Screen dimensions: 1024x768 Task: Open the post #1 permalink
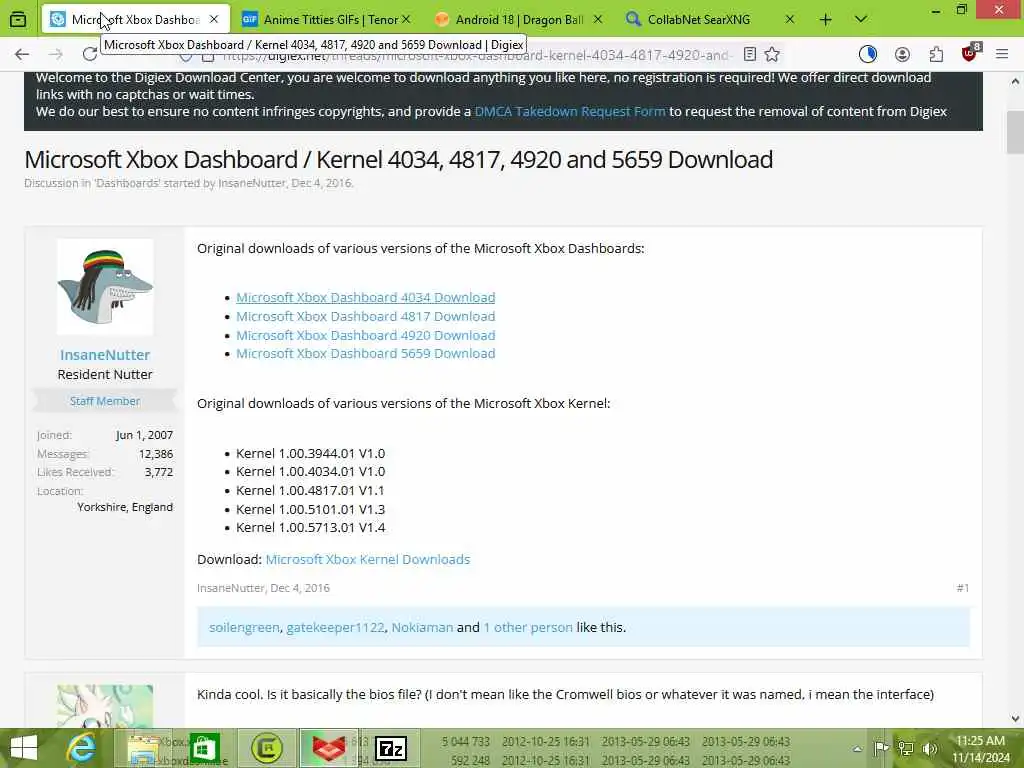[963, 588]
